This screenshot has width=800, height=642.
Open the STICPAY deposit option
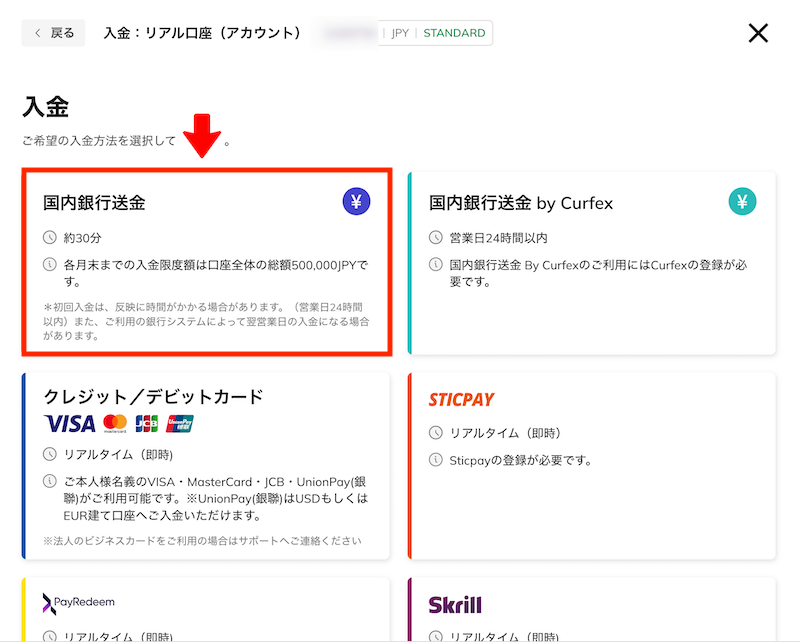click(592, 466)
